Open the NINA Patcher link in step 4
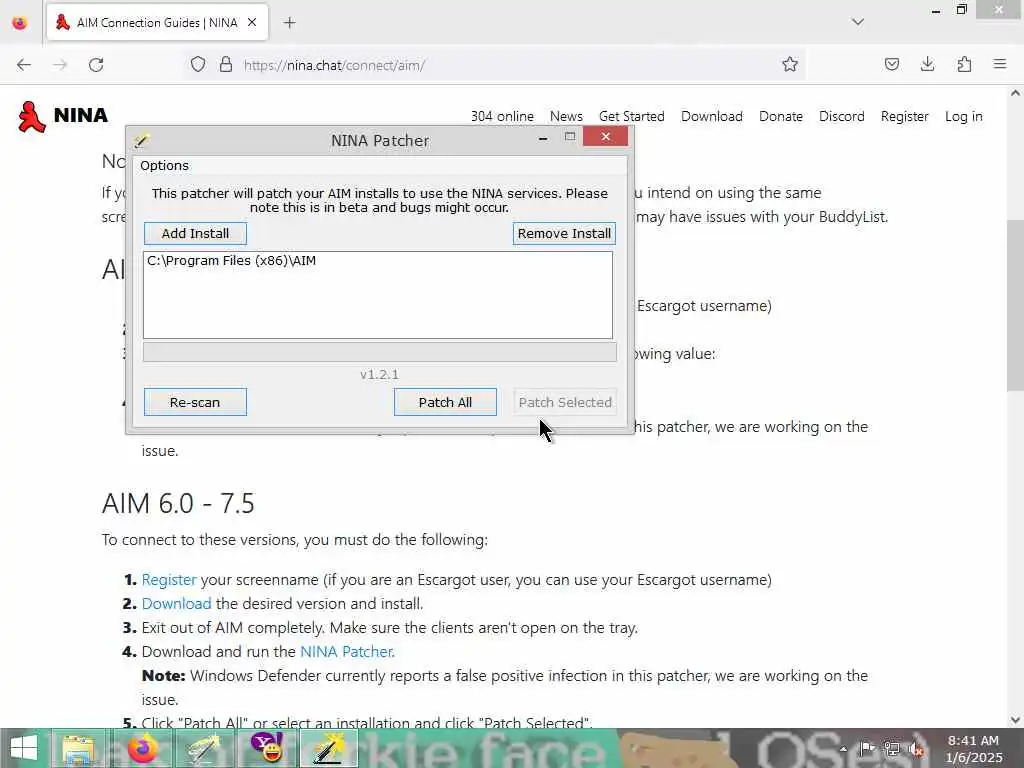Image resolution: width=1024 pixels, height=768 pixels. pyautogui.click(x=346, y=652)
